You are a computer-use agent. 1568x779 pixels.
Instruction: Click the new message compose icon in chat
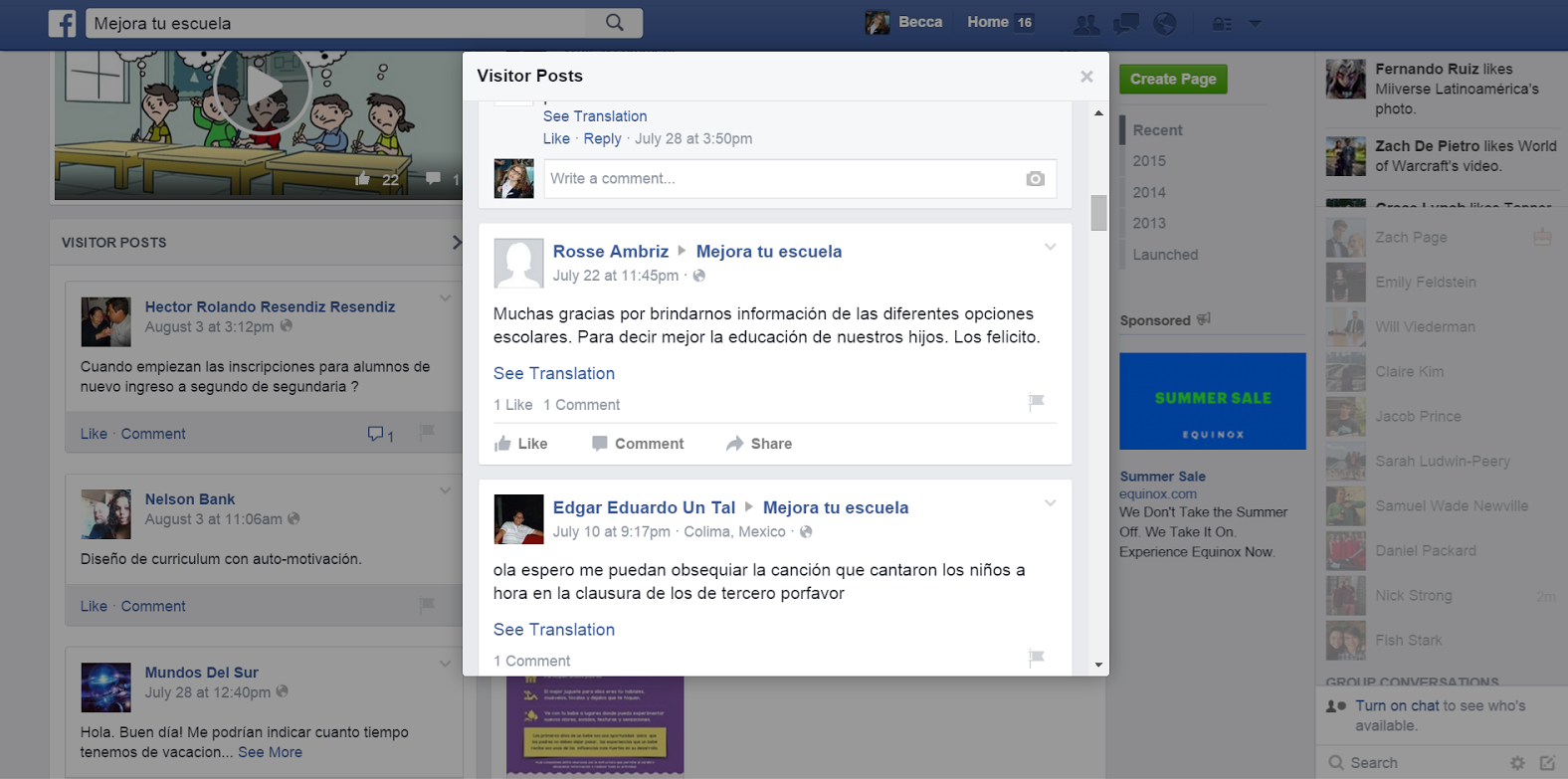pos(1547,763)
